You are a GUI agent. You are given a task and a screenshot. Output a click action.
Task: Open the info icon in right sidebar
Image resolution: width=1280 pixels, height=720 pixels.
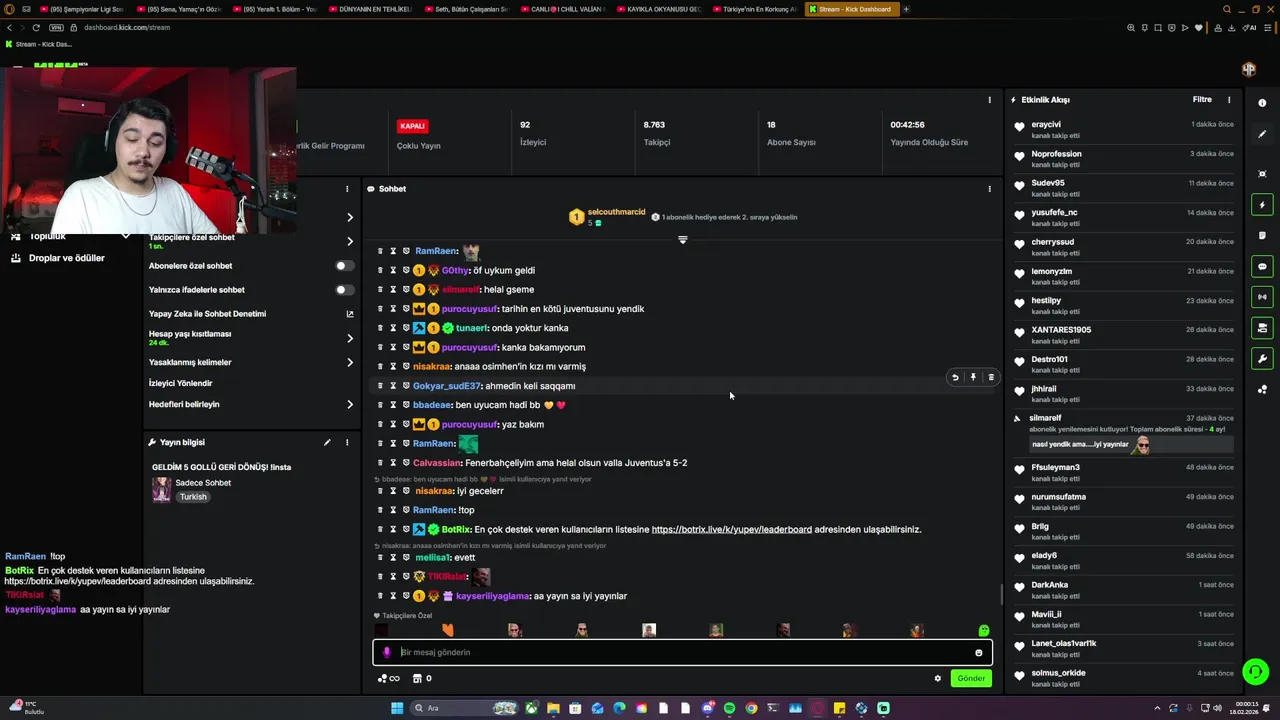(x=1262, y=103)
